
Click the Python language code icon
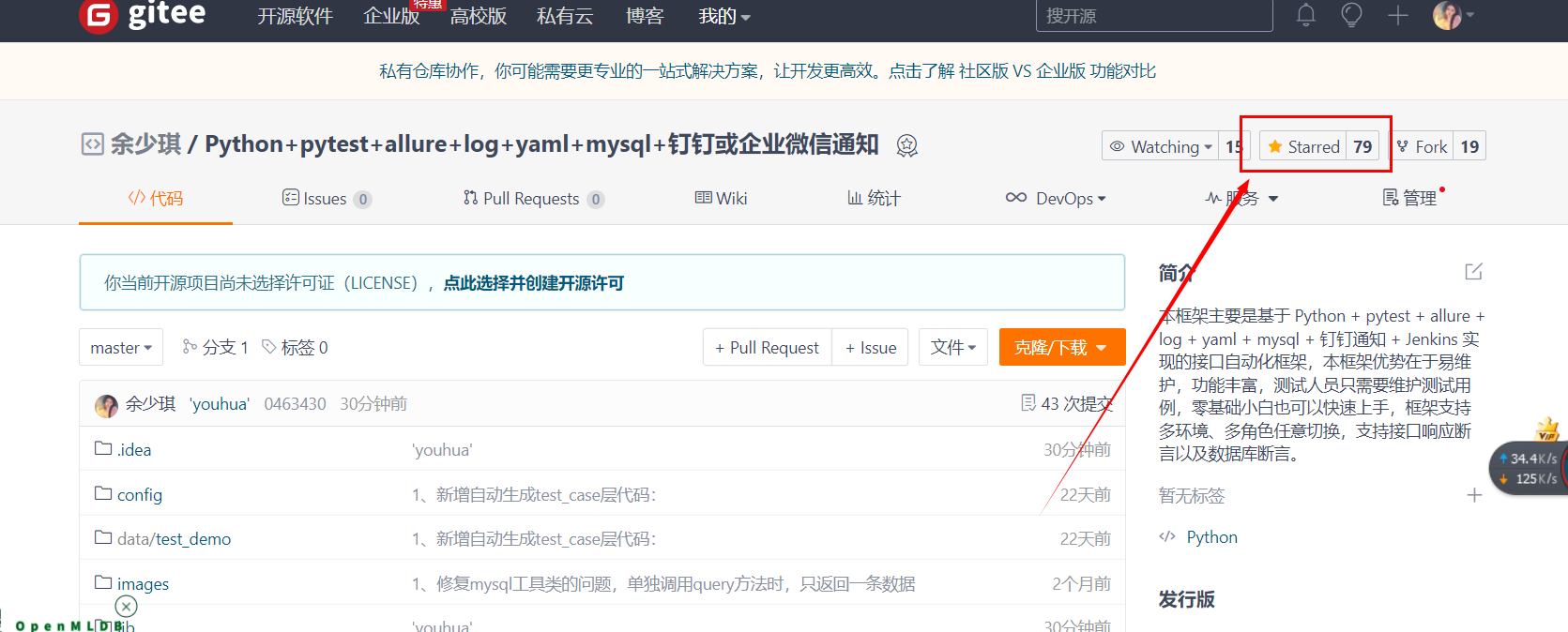[1167, 536]
